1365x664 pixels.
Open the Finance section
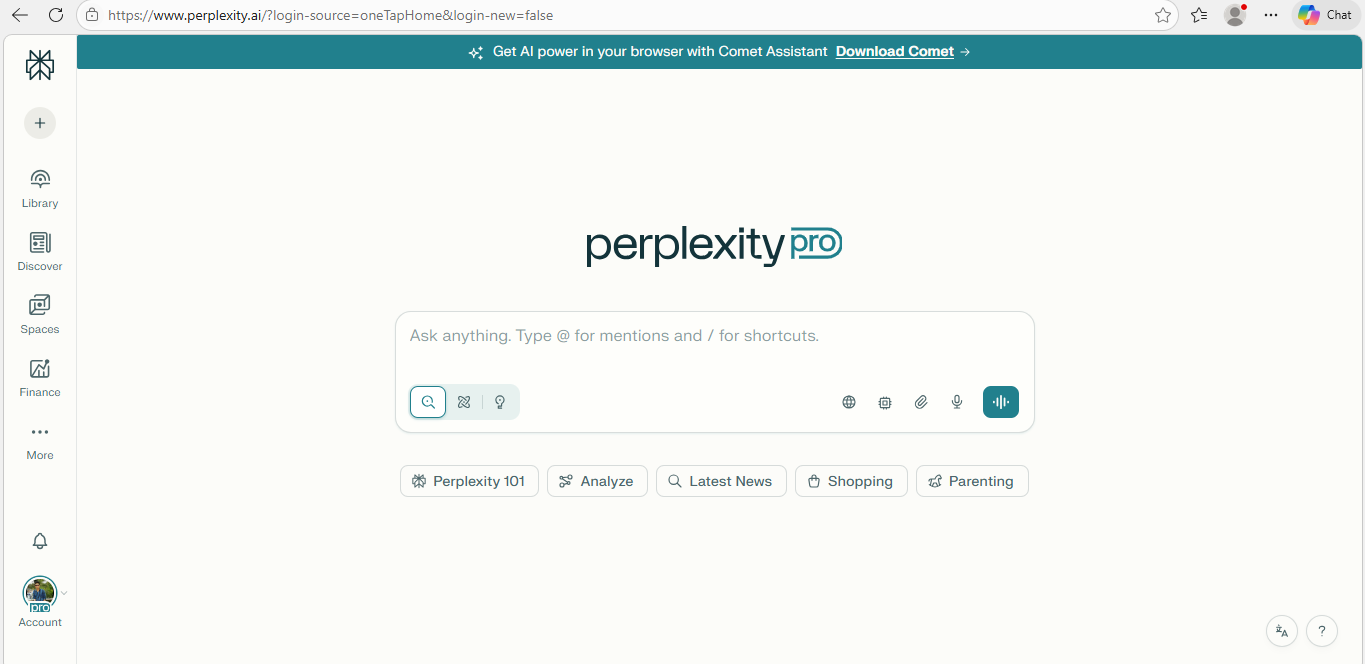point(39,376)
